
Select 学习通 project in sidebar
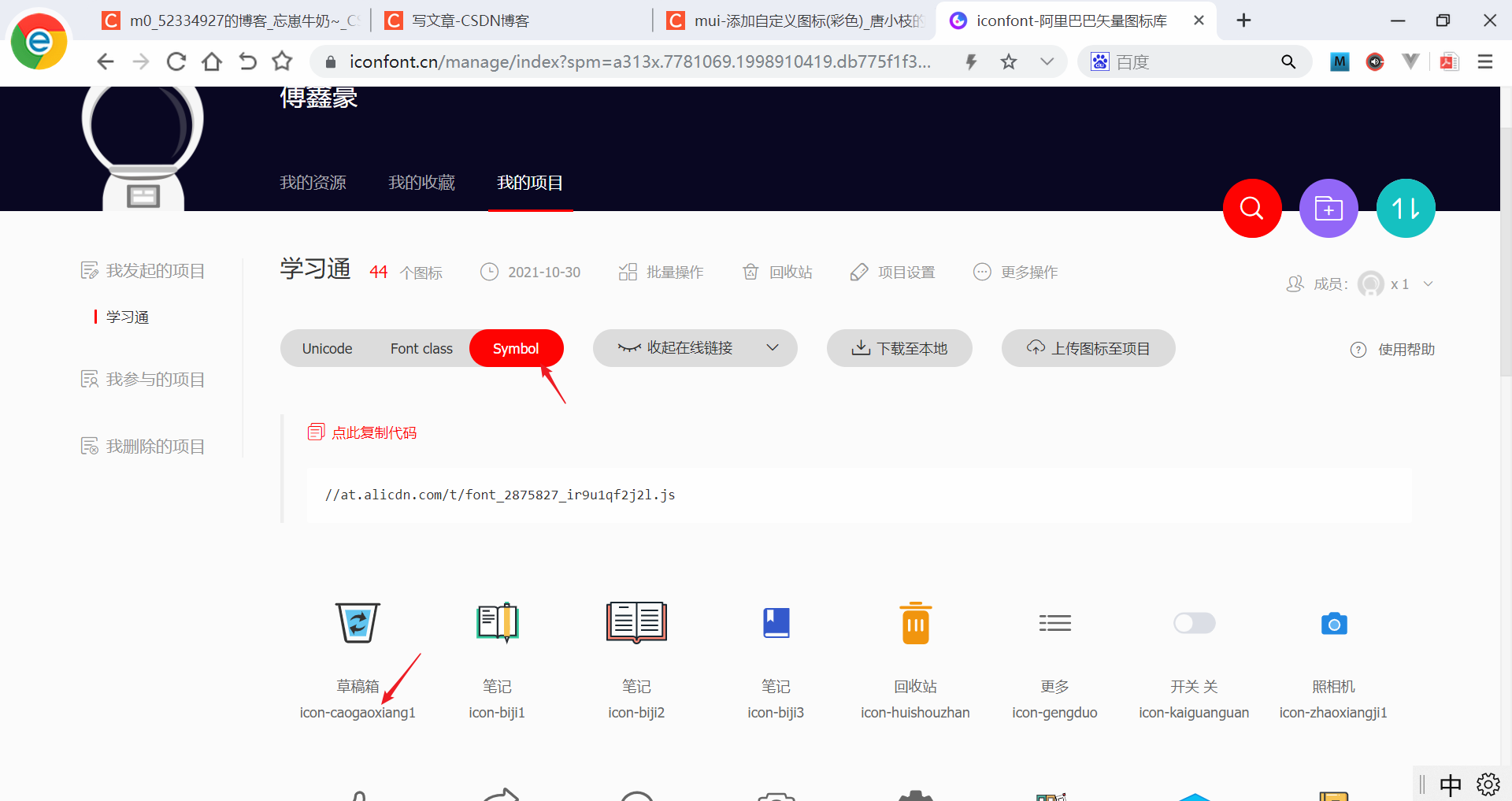(128, 317)
